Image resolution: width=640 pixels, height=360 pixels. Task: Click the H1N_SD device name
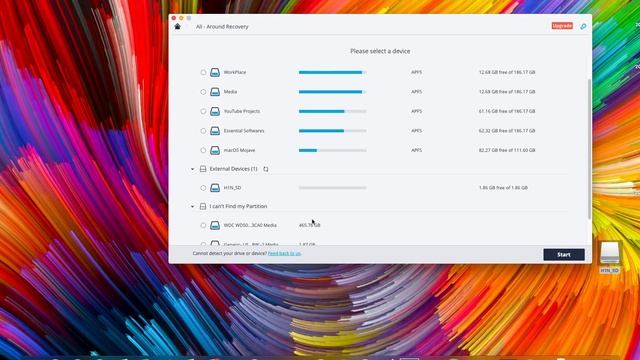click(x=232, y=188)
